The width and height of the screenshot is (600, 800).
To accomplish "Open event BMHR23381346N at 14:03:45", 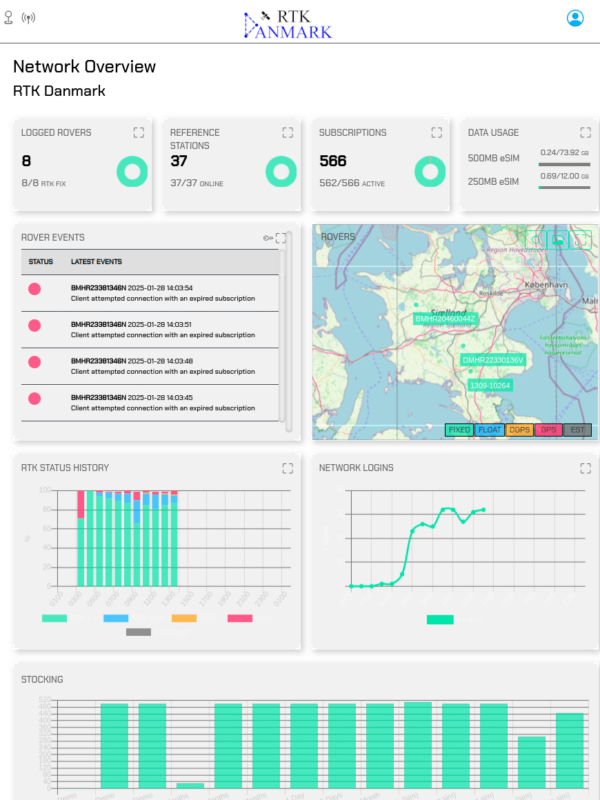I will pyautogui.click(x=150, y=403).
